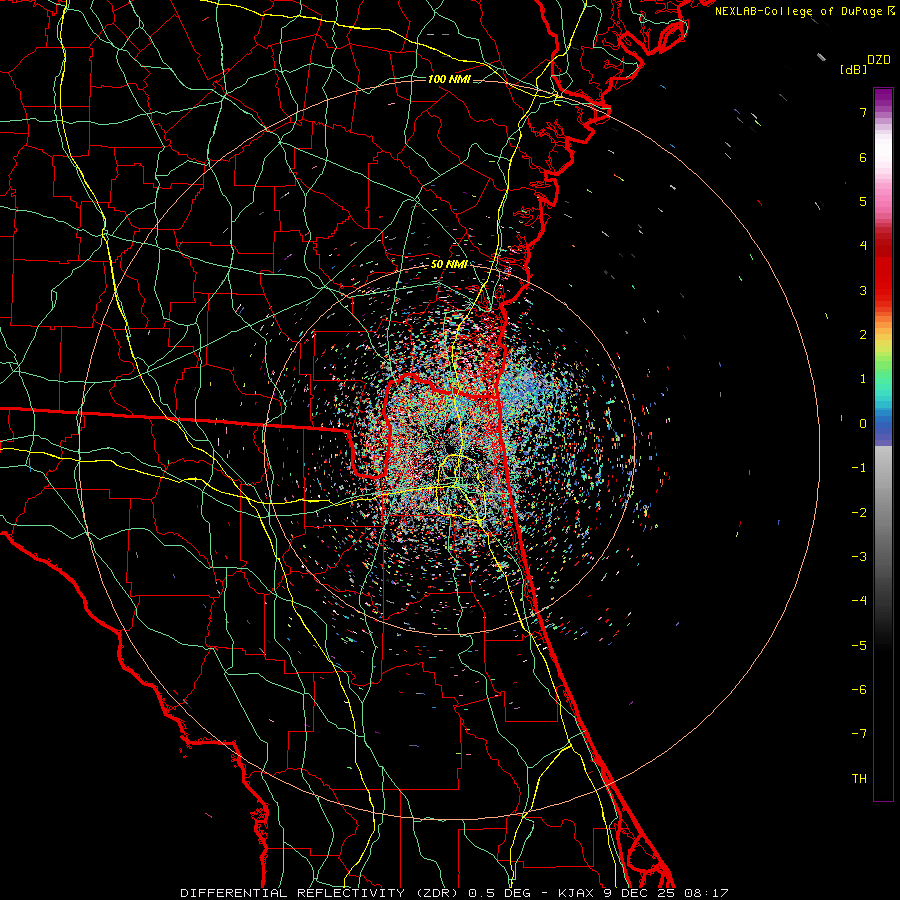Viewport: 900px width, 900px height.
Task: Click the [dB] units label
Action: click(854, 69)
